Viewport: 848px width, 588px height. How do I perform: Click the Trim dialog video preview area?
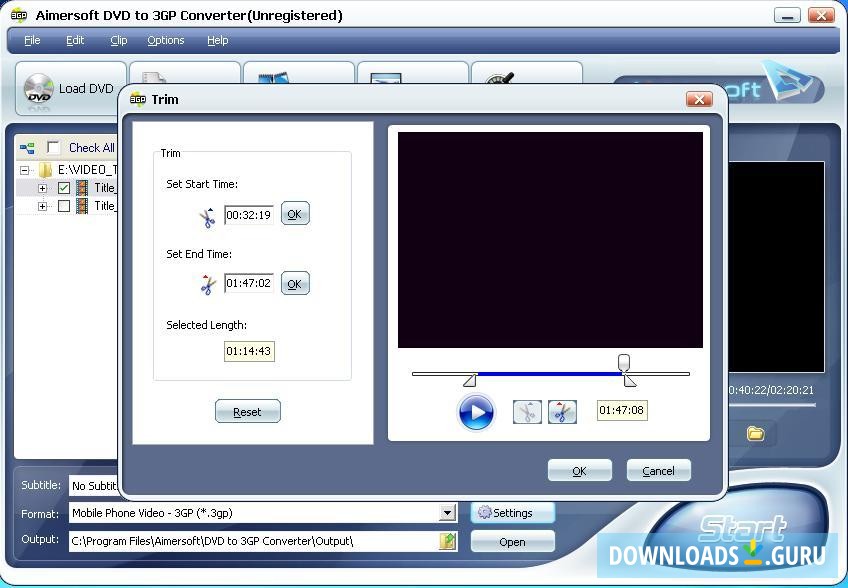pyautogui.click(x=550, y=240)
